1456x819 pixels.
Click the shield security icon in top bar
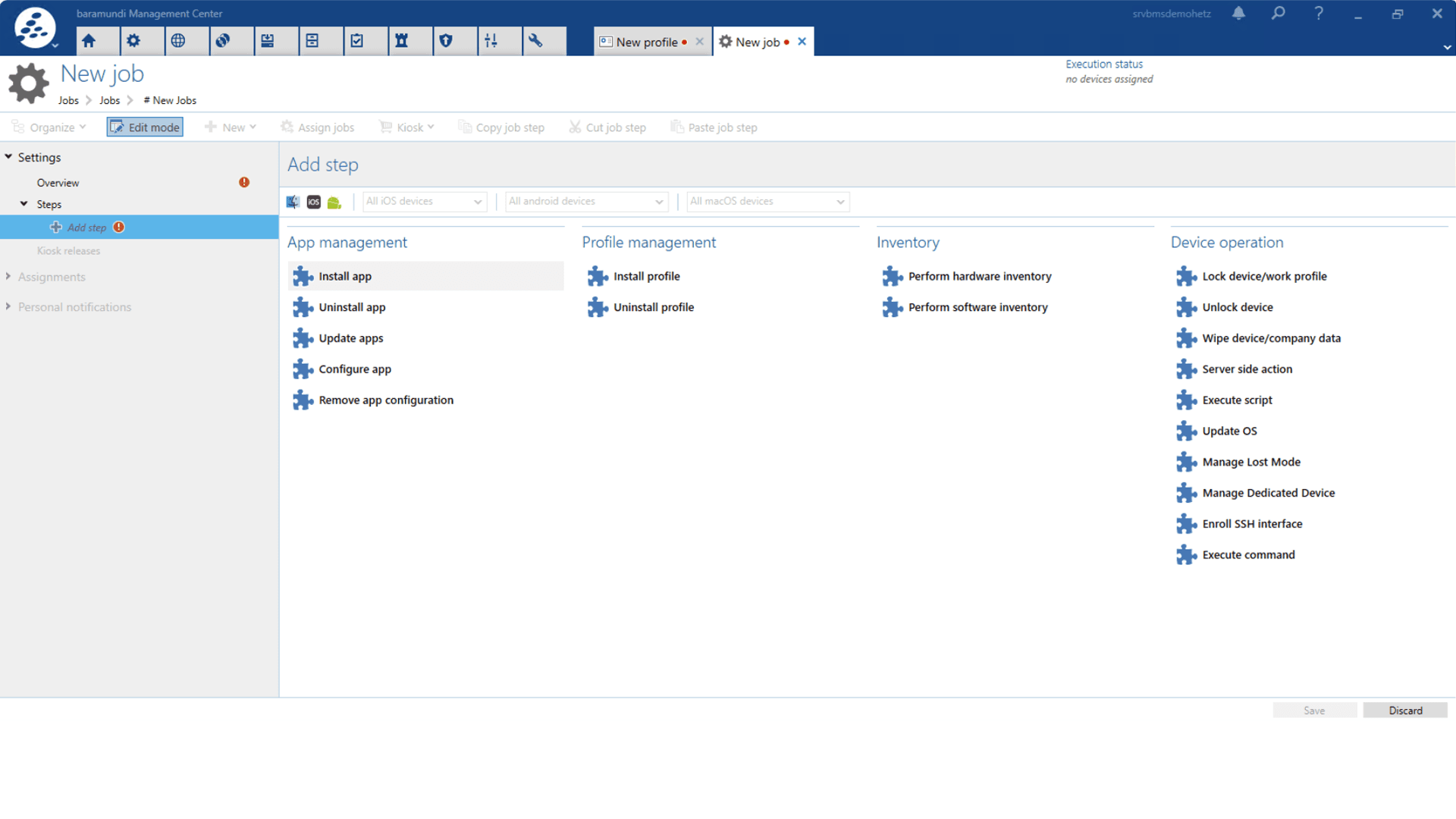pyautogui.click(x=446, y=41)
